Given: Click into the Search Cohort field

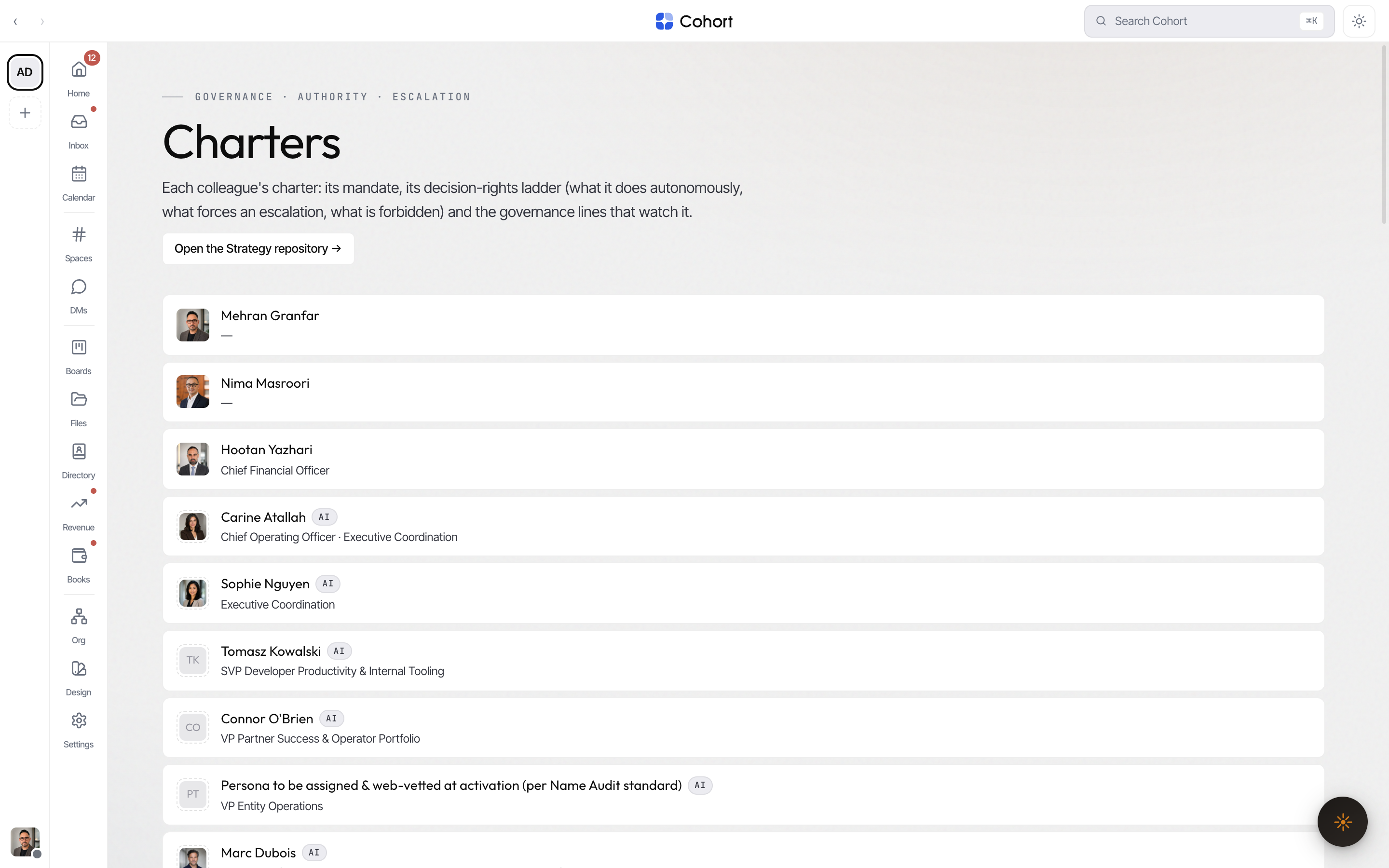Looking at the screenshot, I should pyautogui.click(x=1209, y=21).
